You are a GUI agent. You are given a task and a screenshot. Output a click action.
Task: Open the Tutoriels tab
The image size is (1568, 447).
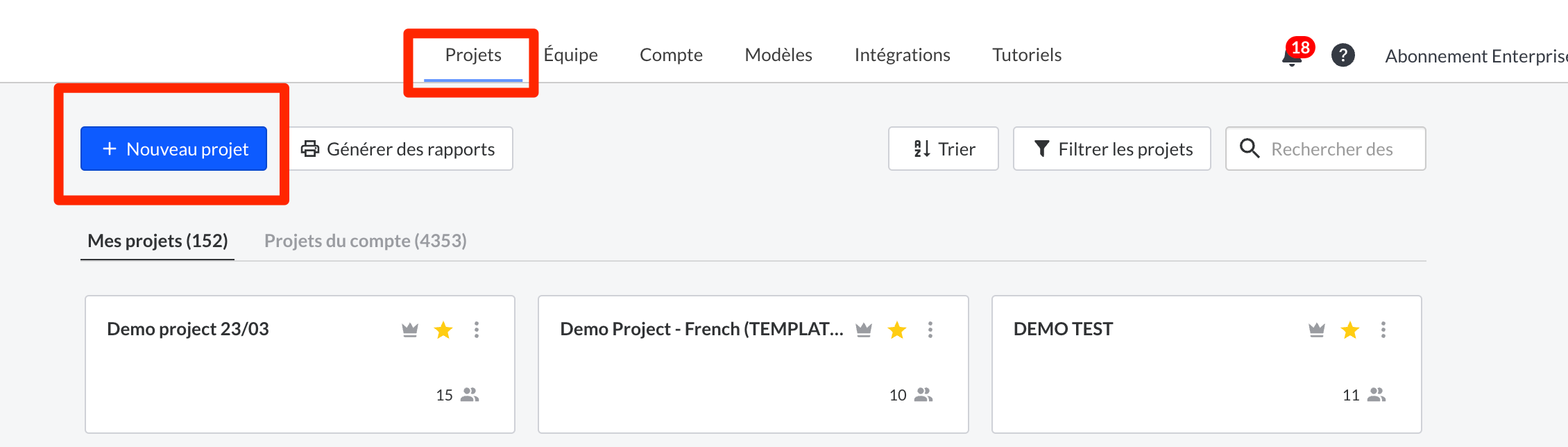(1027, 55)
